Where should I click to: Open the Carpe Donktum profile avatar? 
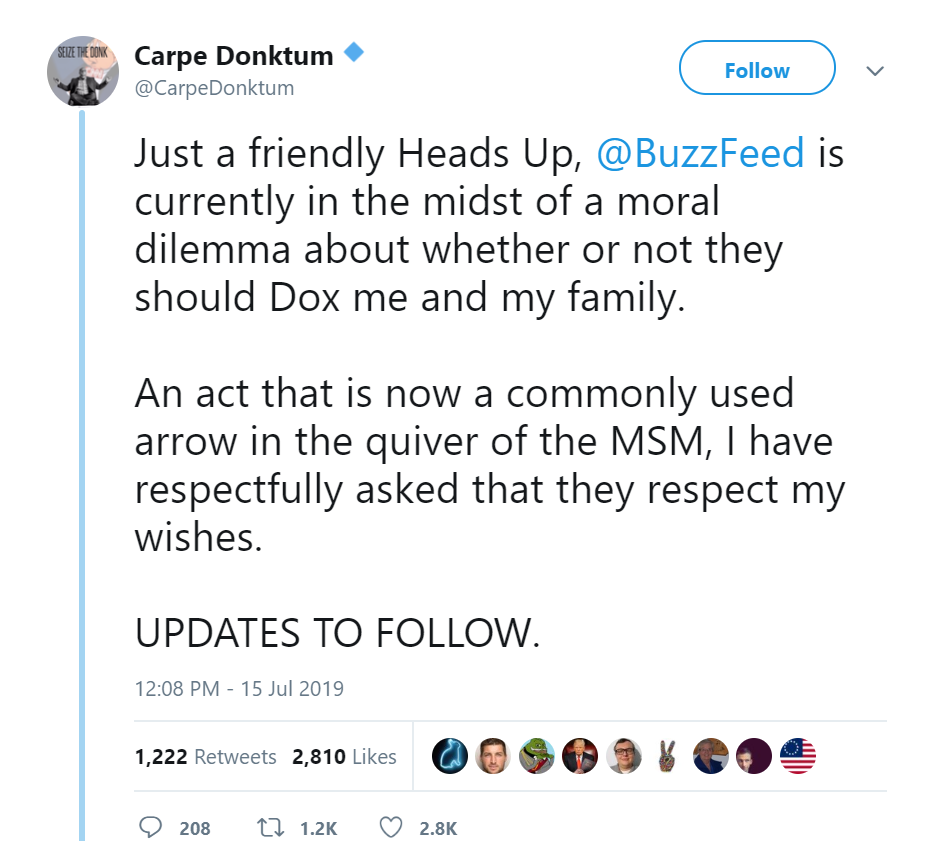click(83, 75)
